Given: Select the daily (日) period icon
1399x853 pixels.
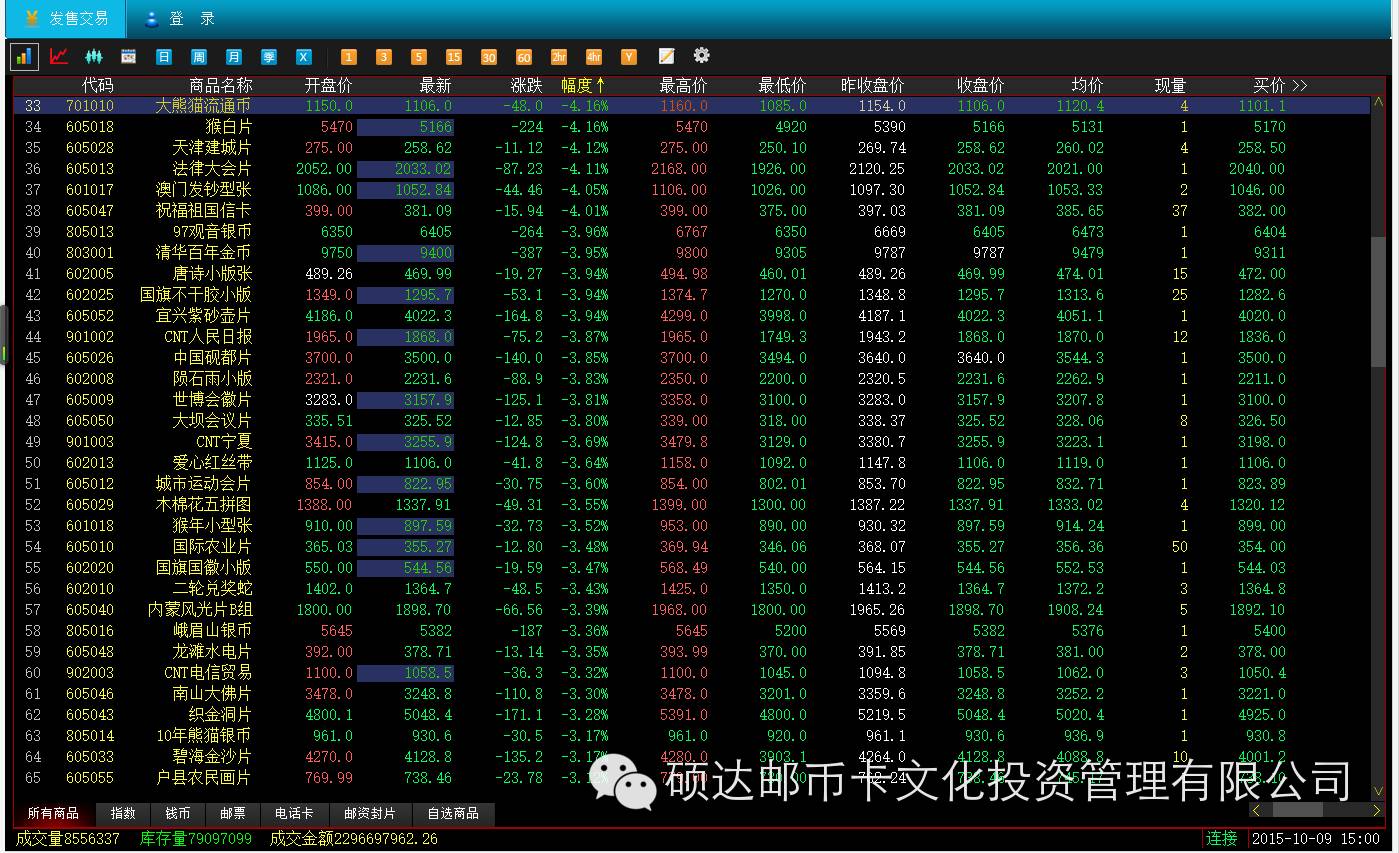Looking at the screenshot, I should pyautogui.click(x=164, y=57).
